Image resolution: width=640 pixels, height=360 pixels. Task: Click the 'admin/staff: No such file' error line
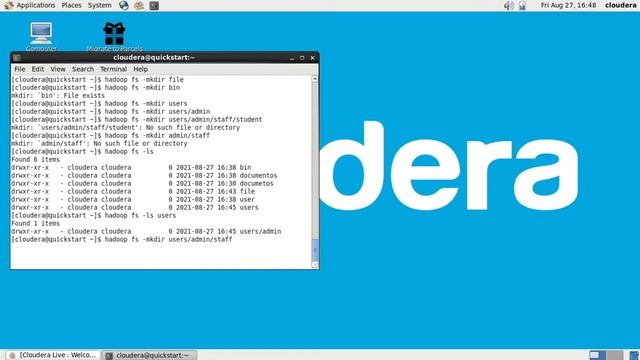click(x=99, y=144)
